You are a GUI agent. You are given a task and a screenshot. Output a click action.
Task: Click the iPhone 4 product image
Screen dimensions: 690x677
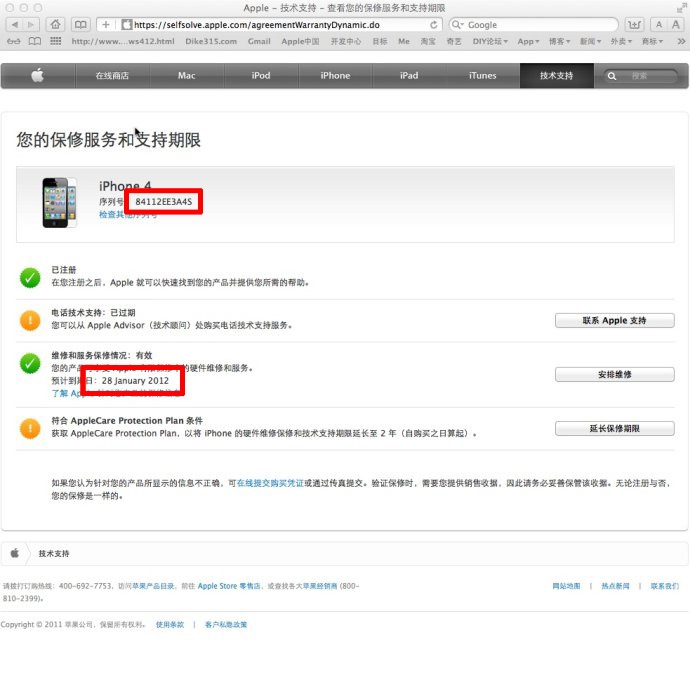coord(59,201)
